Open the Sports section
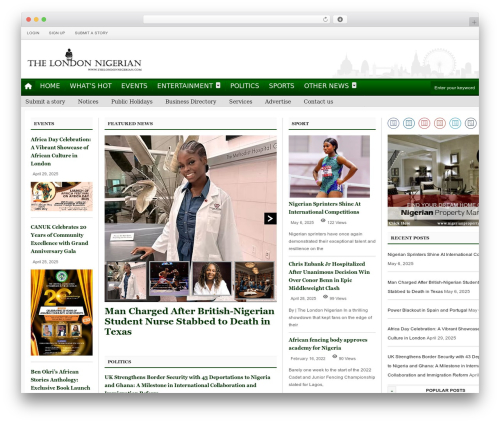500x423 pixels. pos(281,86)
